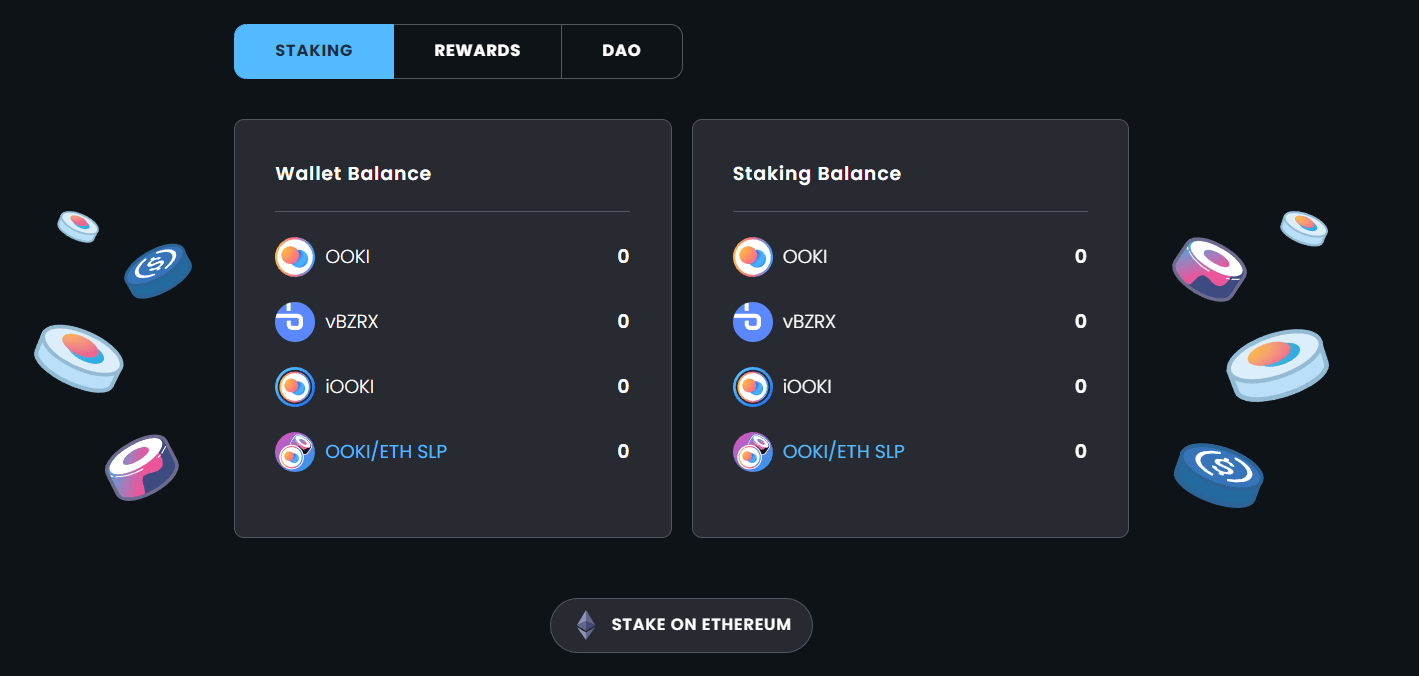Click OOKI/ETH SLP icon in Staking Balance
Screen dimensions: 1419x676
point(753,452)
